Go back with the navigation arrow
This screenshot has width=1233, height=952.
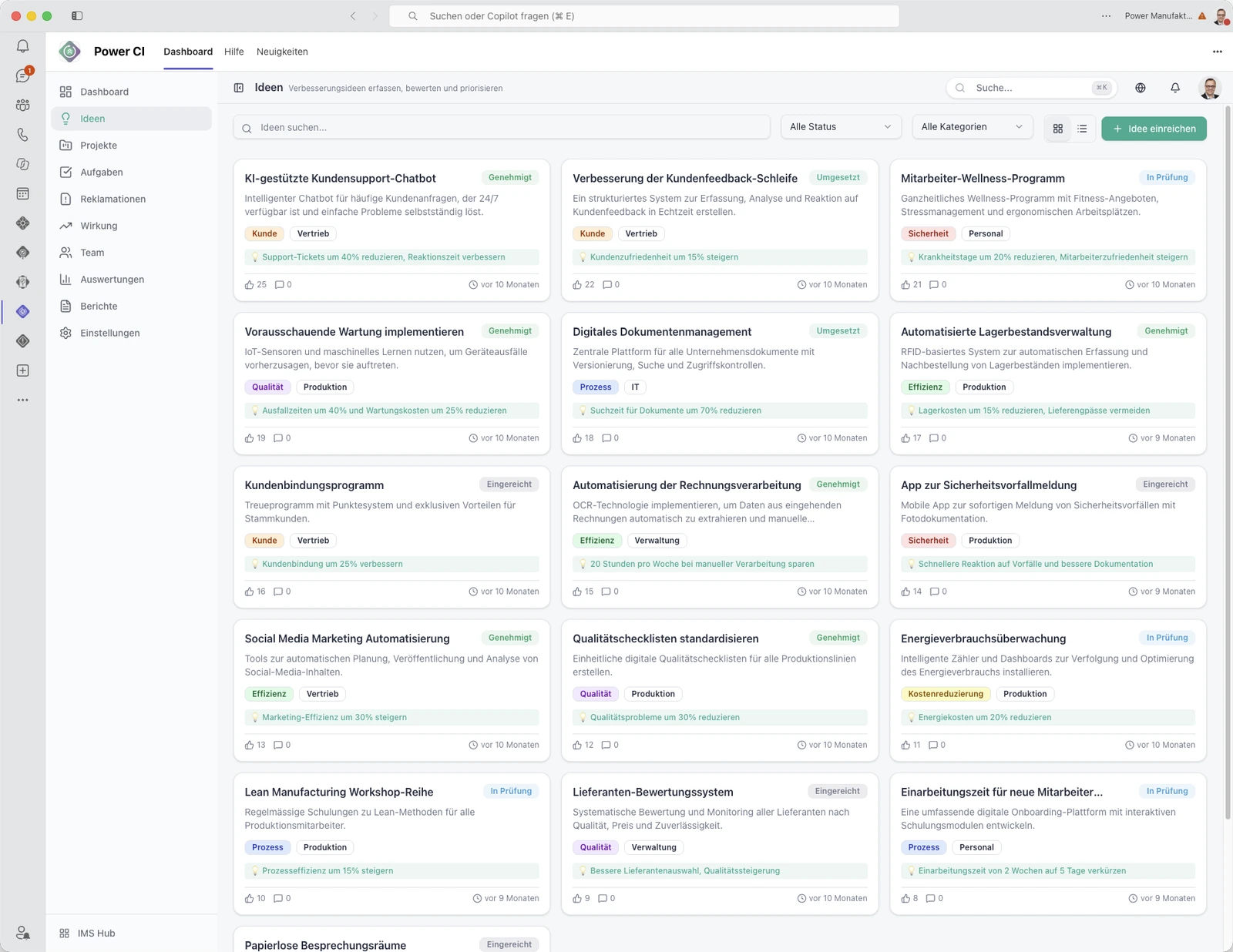click(x=353, y=16)
